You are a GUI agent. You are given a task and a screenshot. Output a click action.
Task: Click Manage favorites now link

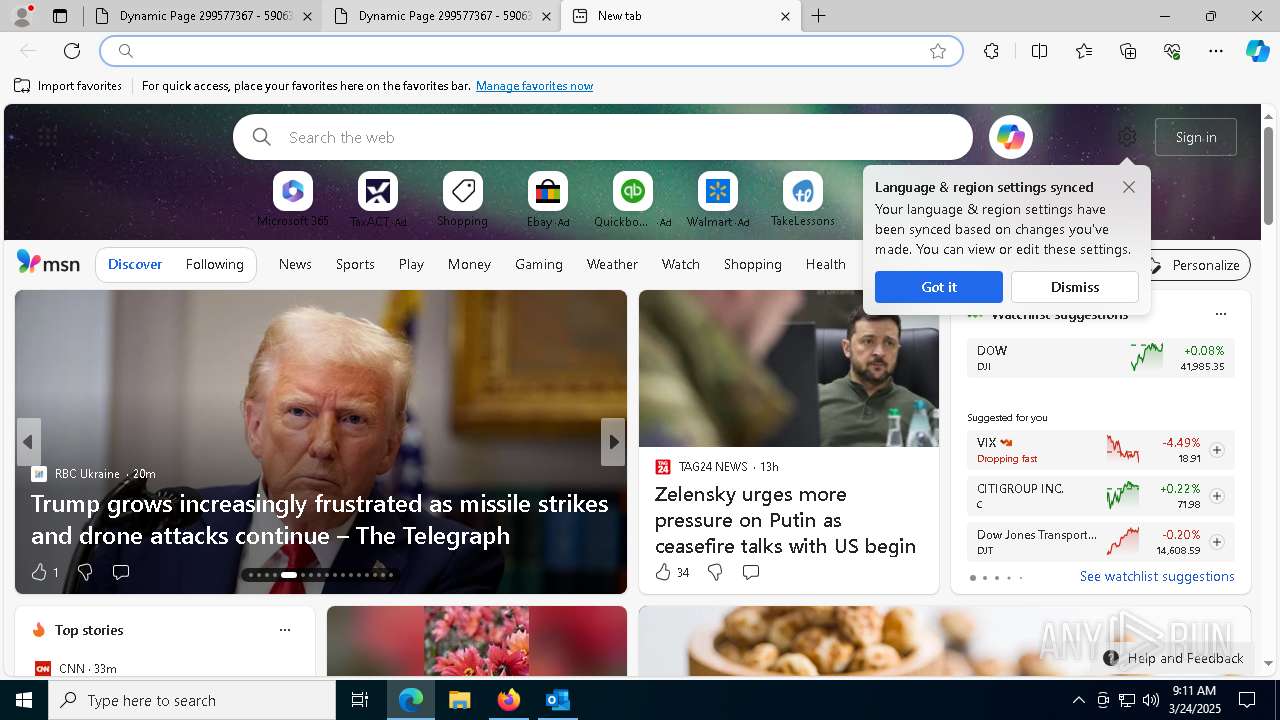[534, 86]
